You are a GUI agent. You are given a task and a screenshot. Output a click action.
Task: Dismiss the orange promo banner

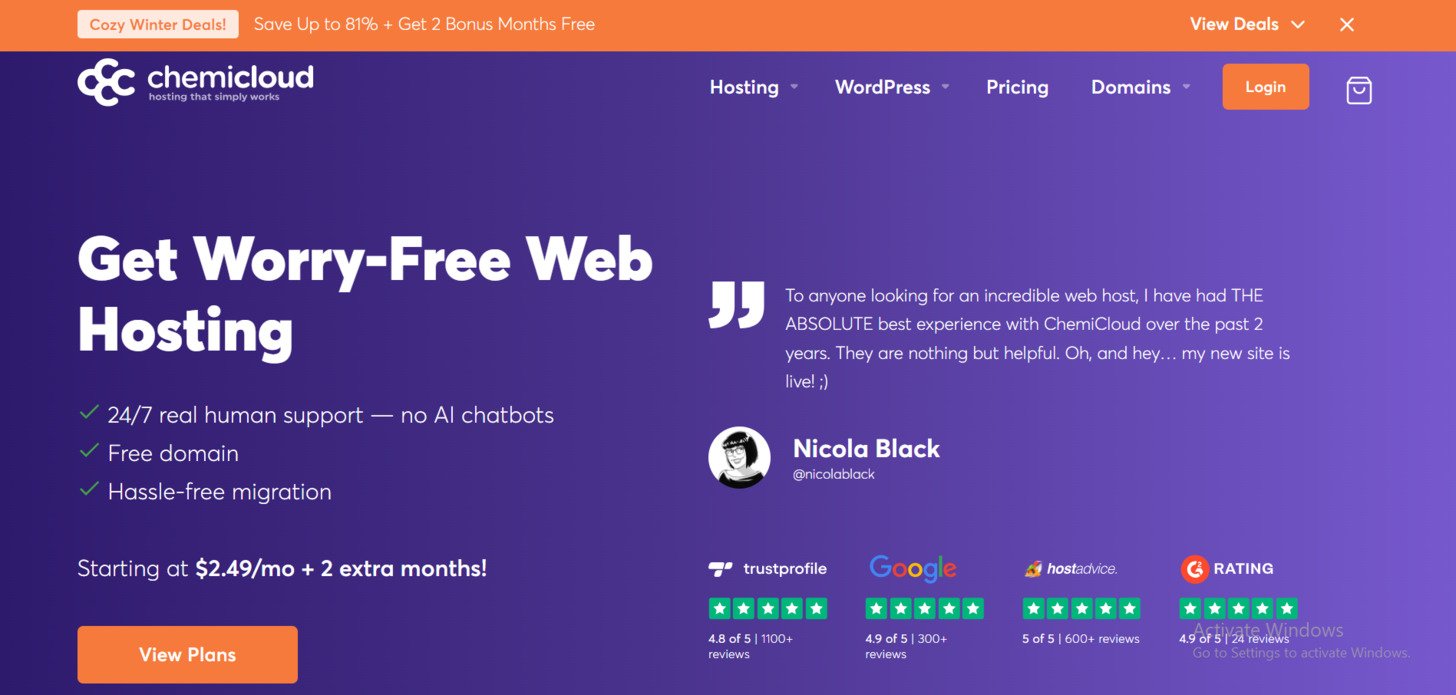[x=1347, y=25]
